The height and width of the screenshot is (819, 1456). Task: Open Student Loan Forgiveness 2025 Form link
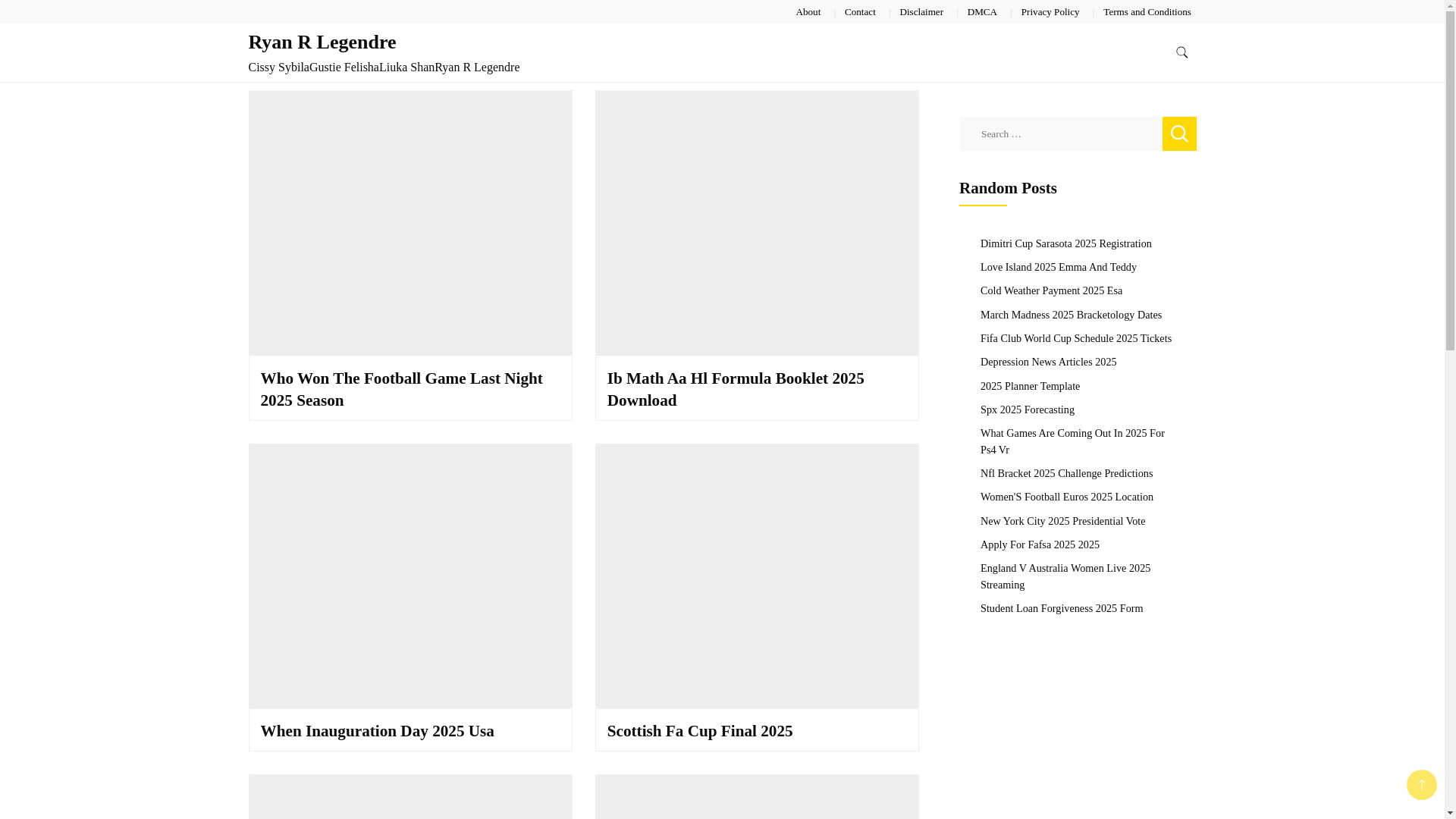pos(1061,608)
